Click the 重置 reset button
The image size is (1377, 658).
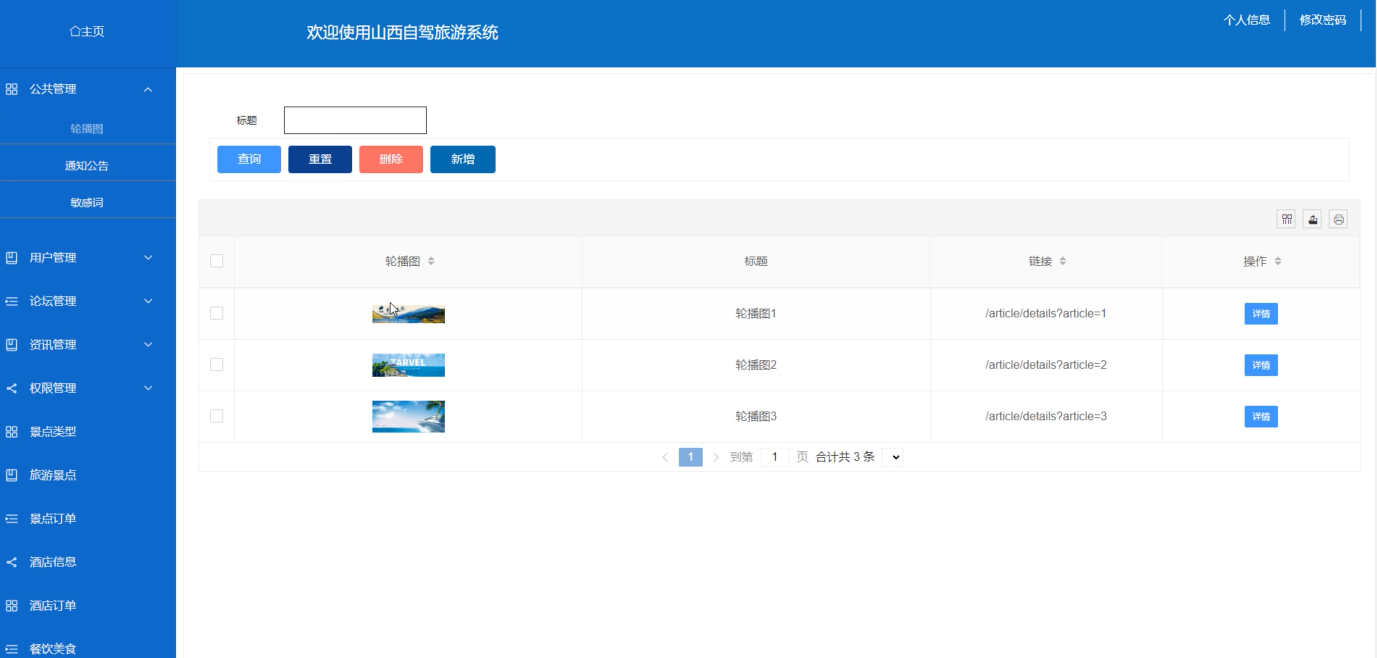[x=320, y=160]
